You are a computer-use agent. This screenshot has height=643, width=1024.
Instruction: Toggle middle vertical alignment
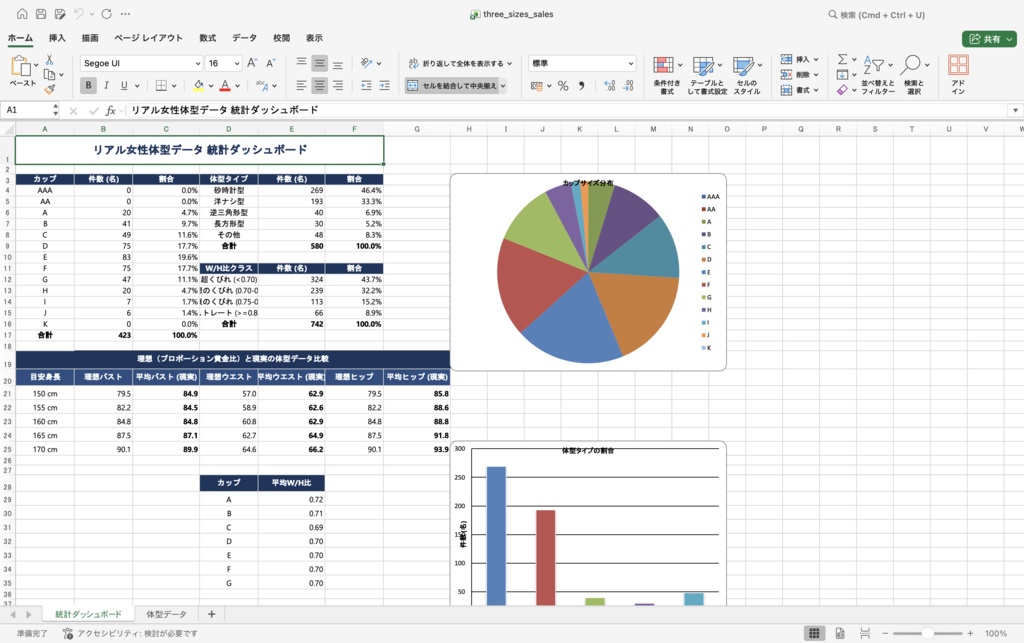coord(319,63)
